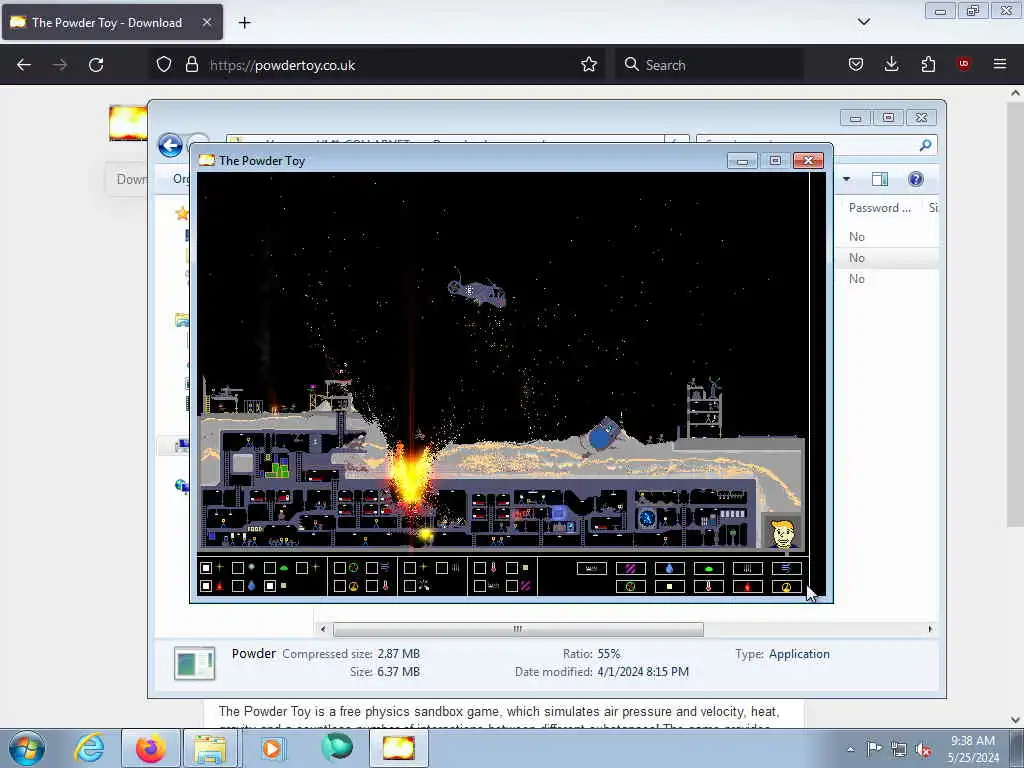
Task: Select the vertical lines render preset button
Action: (x=748, y=568)
